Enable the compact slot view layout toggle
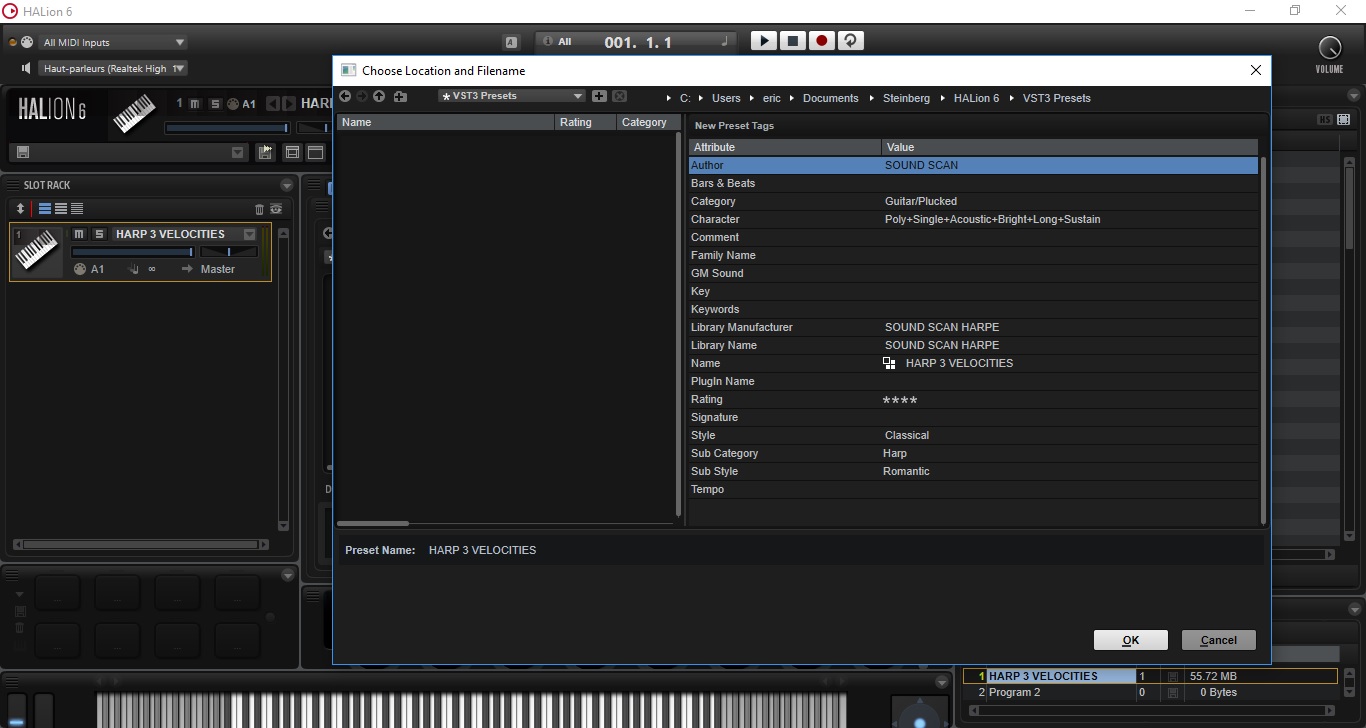Screen dimensions: 1366x728 click(77, 209)
